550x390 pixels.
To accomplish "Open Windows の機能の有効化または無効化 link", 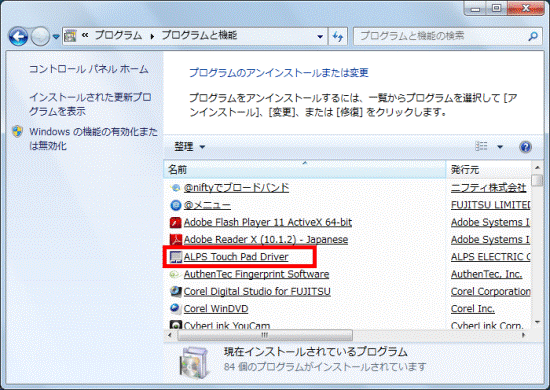I will [x=93, y=139].
